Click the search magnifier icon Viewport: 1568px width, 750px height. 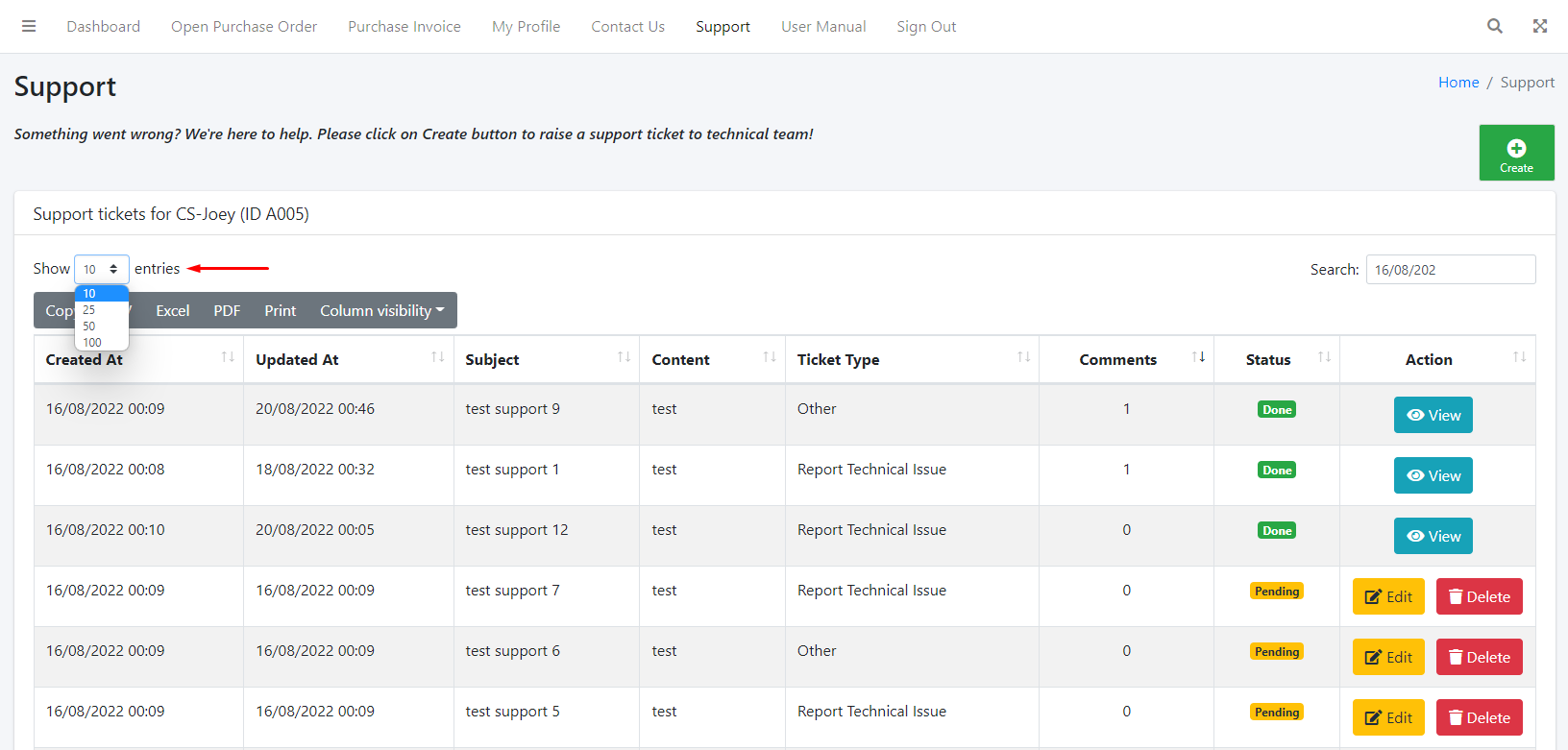pyautogui.click(x=1494, y=26)
